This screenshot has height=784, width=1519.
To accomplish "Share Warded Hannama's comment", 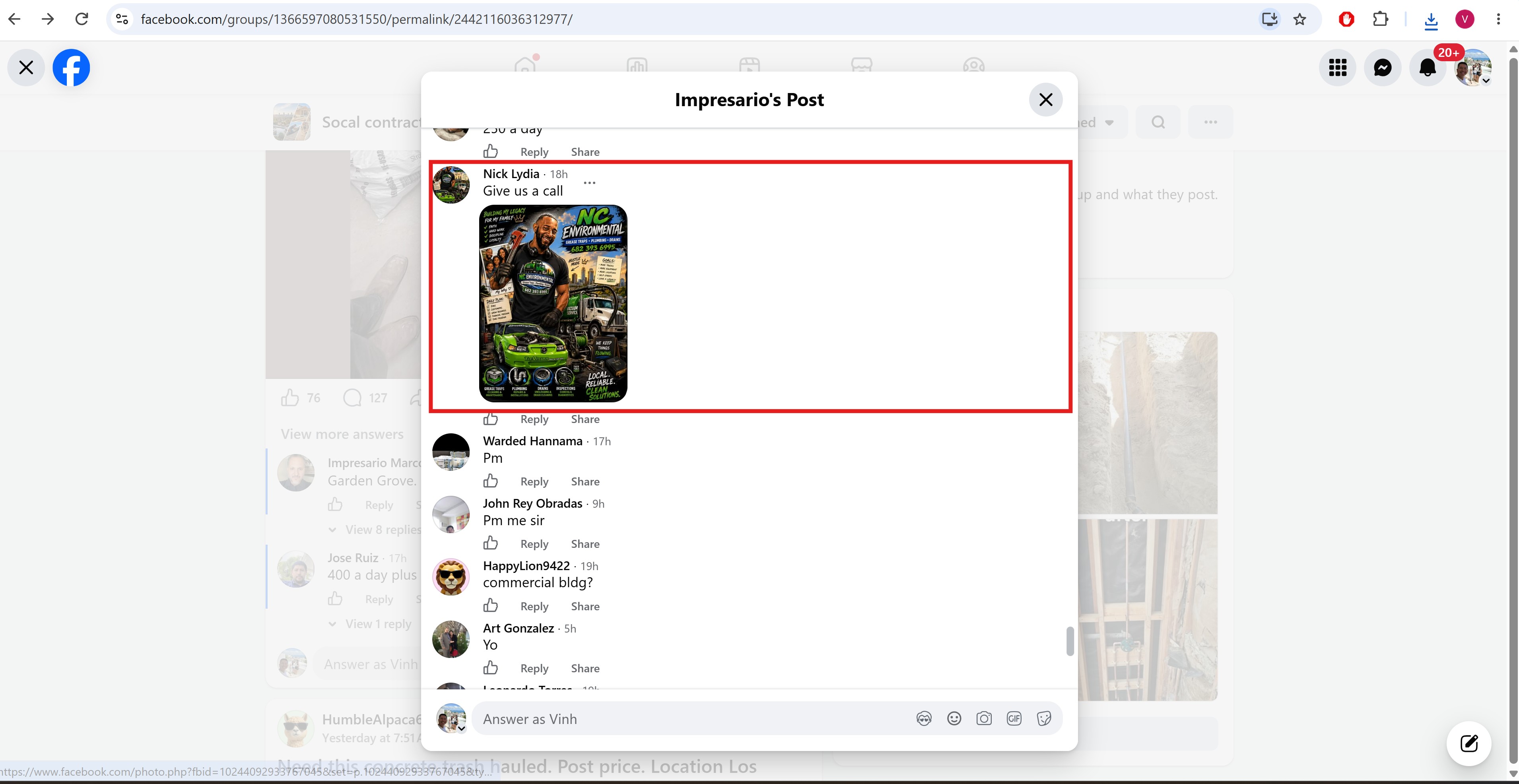I will (x=585, y=481).
